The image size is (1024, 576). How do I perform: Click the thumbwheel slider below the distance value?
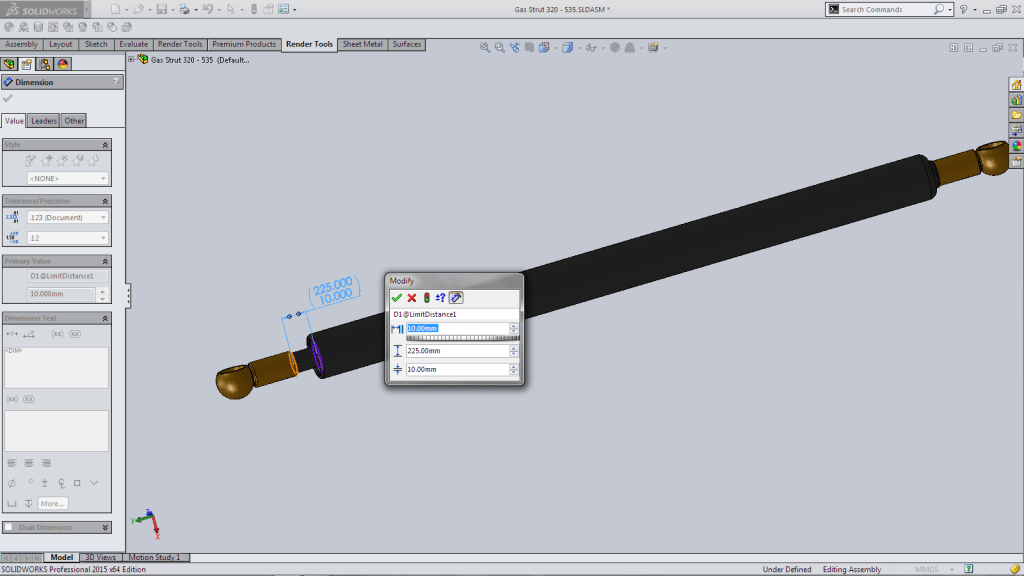(460, 338)
